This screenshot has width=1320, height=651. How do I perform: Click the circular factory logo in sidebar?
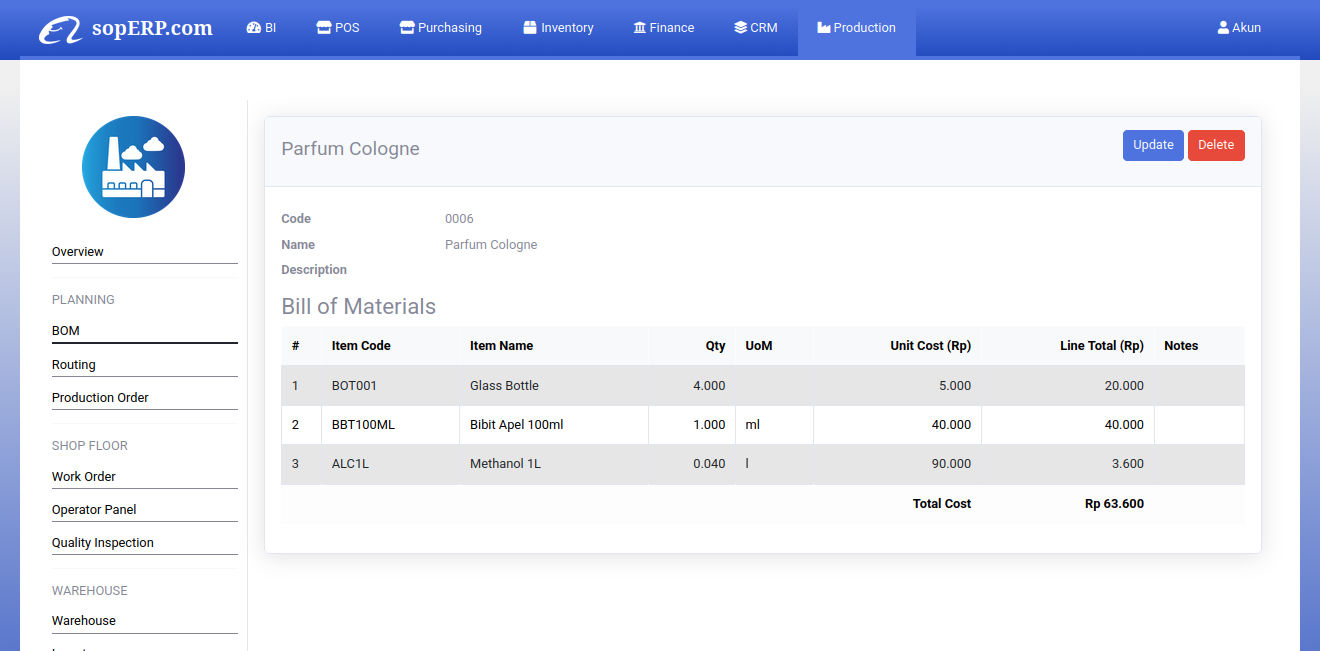click(x=133, y=166)
